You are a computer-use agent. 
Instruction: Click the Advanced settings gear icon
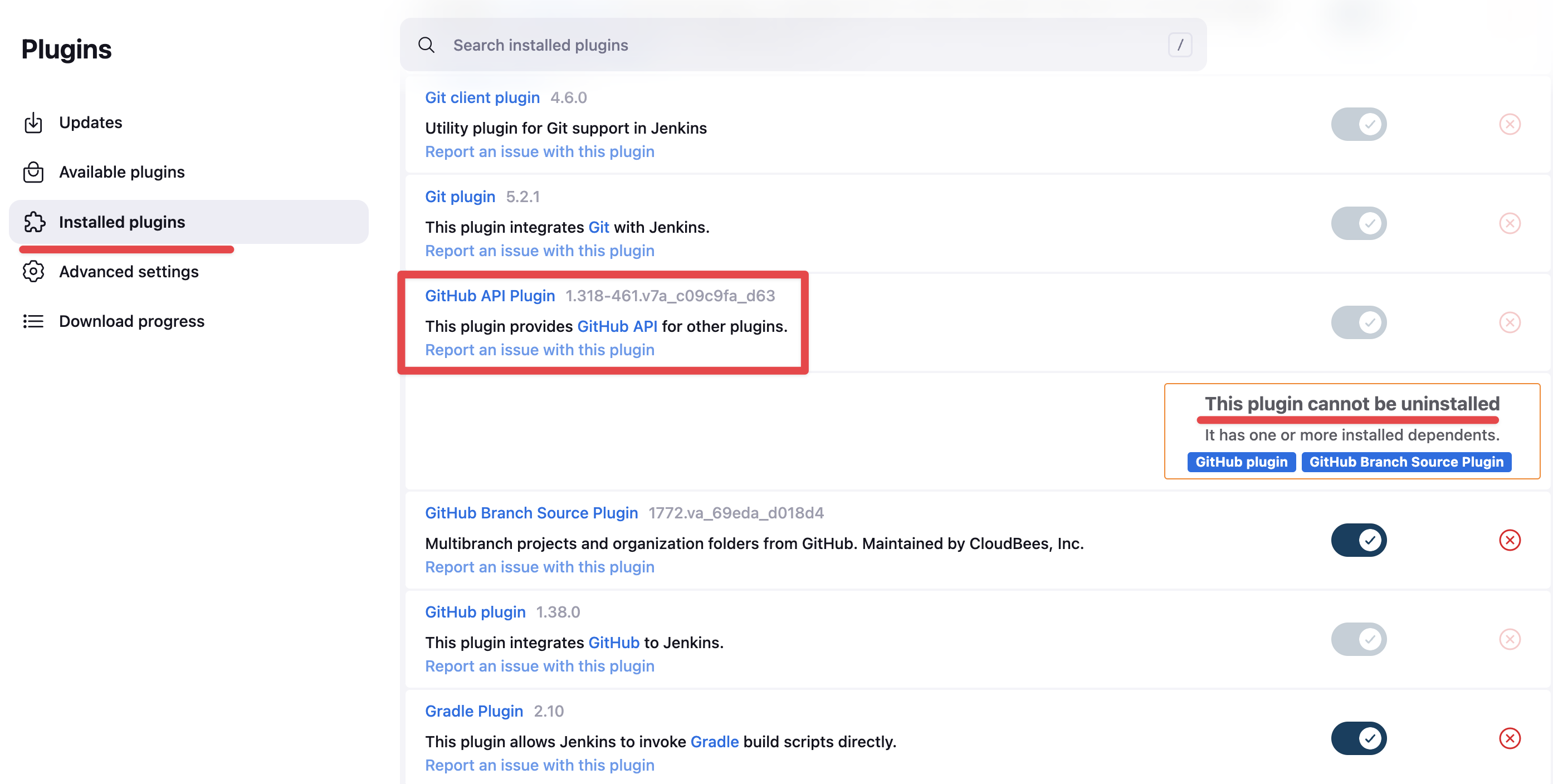pos(33,272)
